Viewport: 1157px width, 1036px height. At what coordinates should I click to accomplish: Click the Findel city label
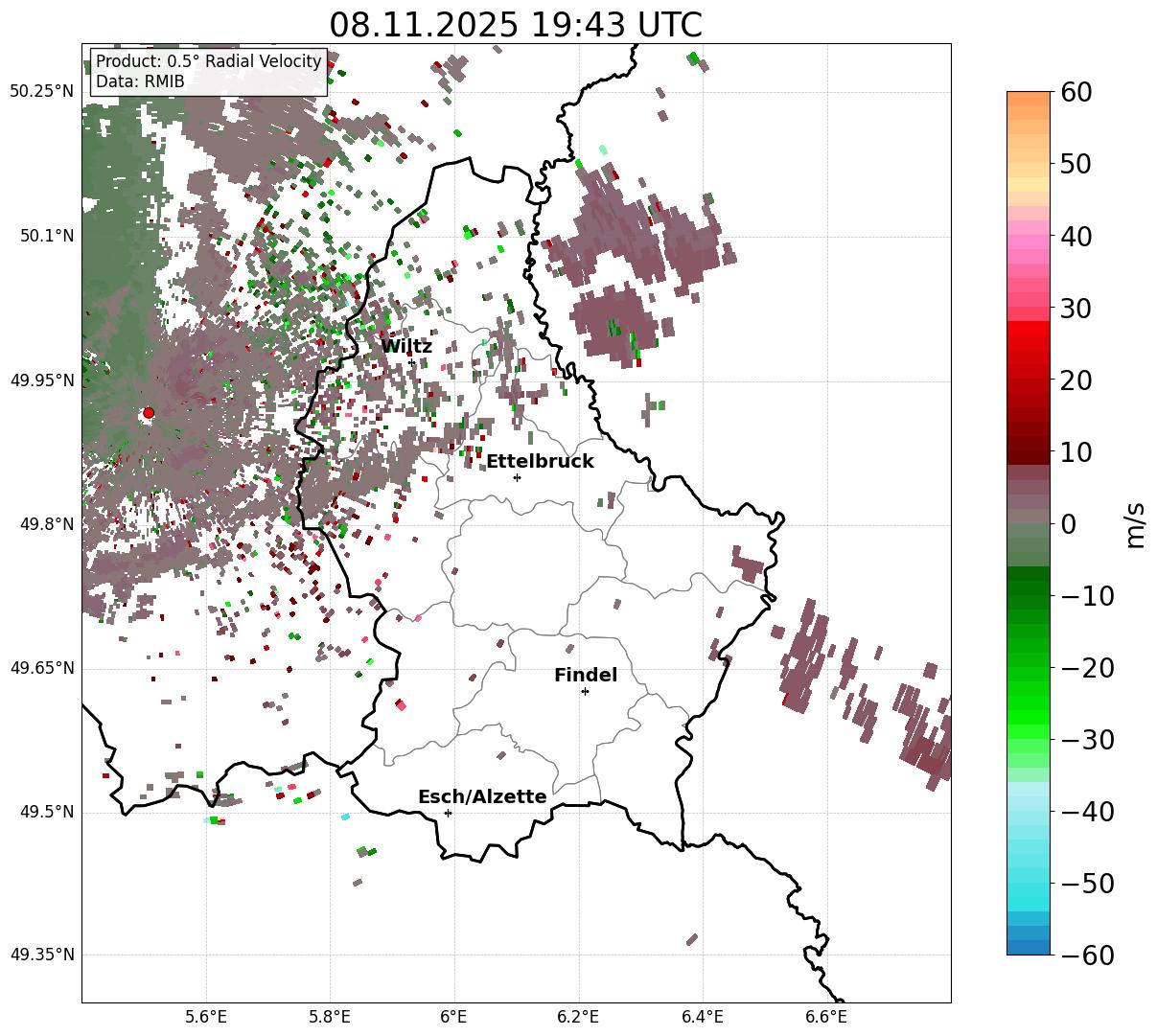(x=586, y=675)
